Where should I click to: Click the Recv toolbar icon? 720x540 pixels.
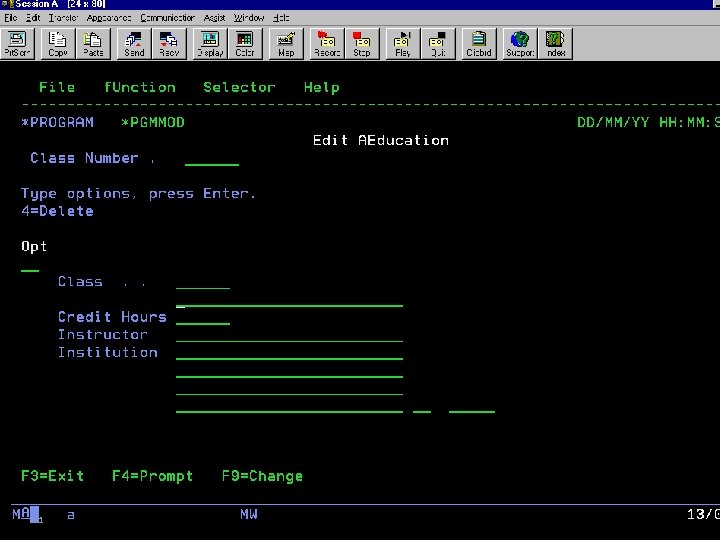tap(169, 44)
